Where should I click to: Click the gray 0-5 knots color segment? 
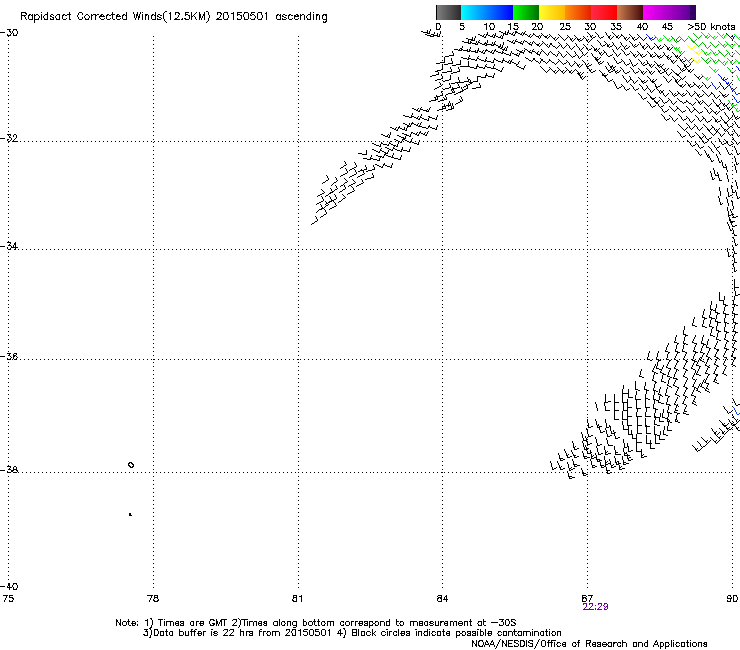click(448, 12)
